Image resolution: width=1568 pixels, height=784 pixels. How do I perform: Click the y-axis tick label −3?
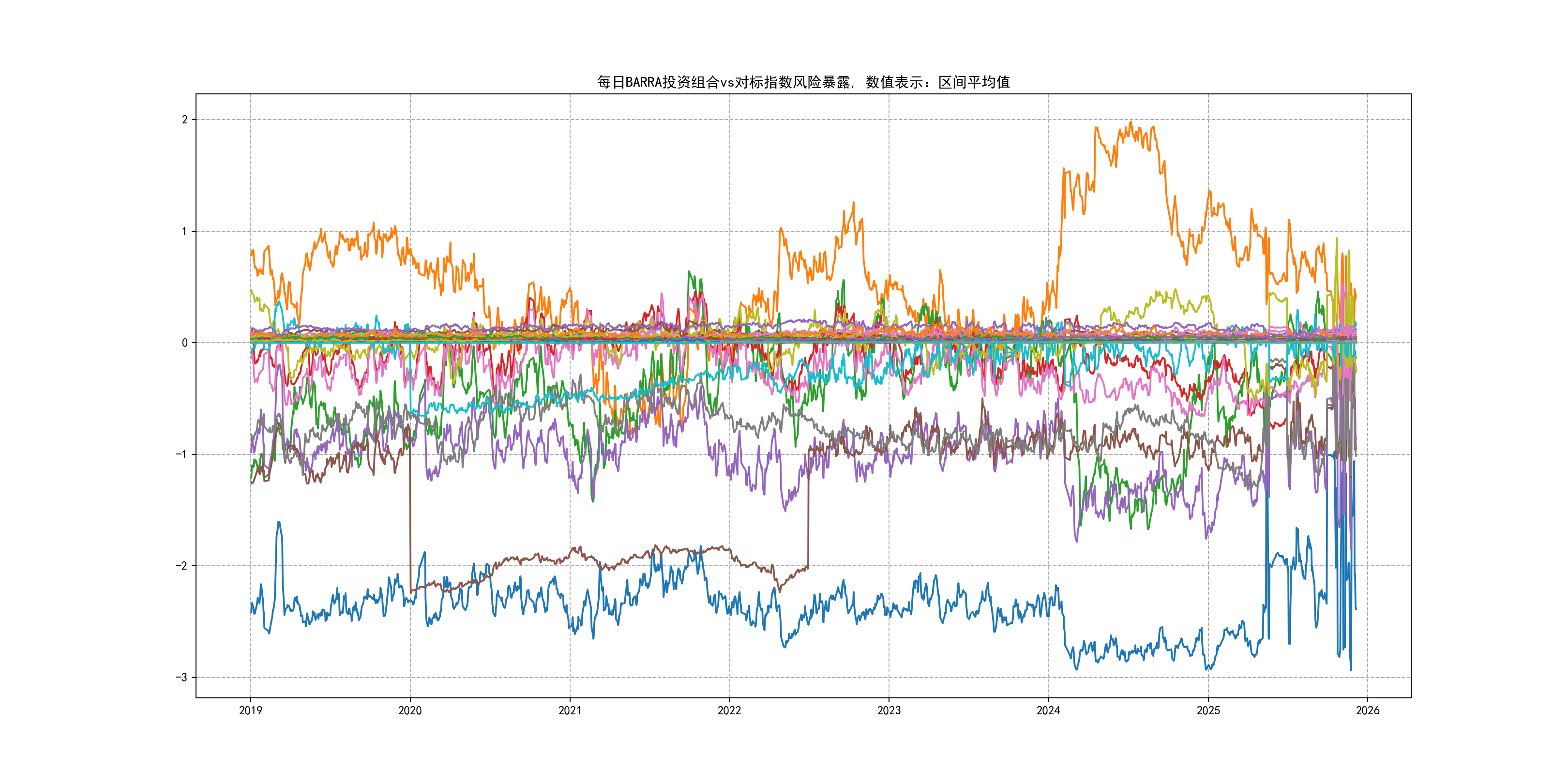[181, 678]
